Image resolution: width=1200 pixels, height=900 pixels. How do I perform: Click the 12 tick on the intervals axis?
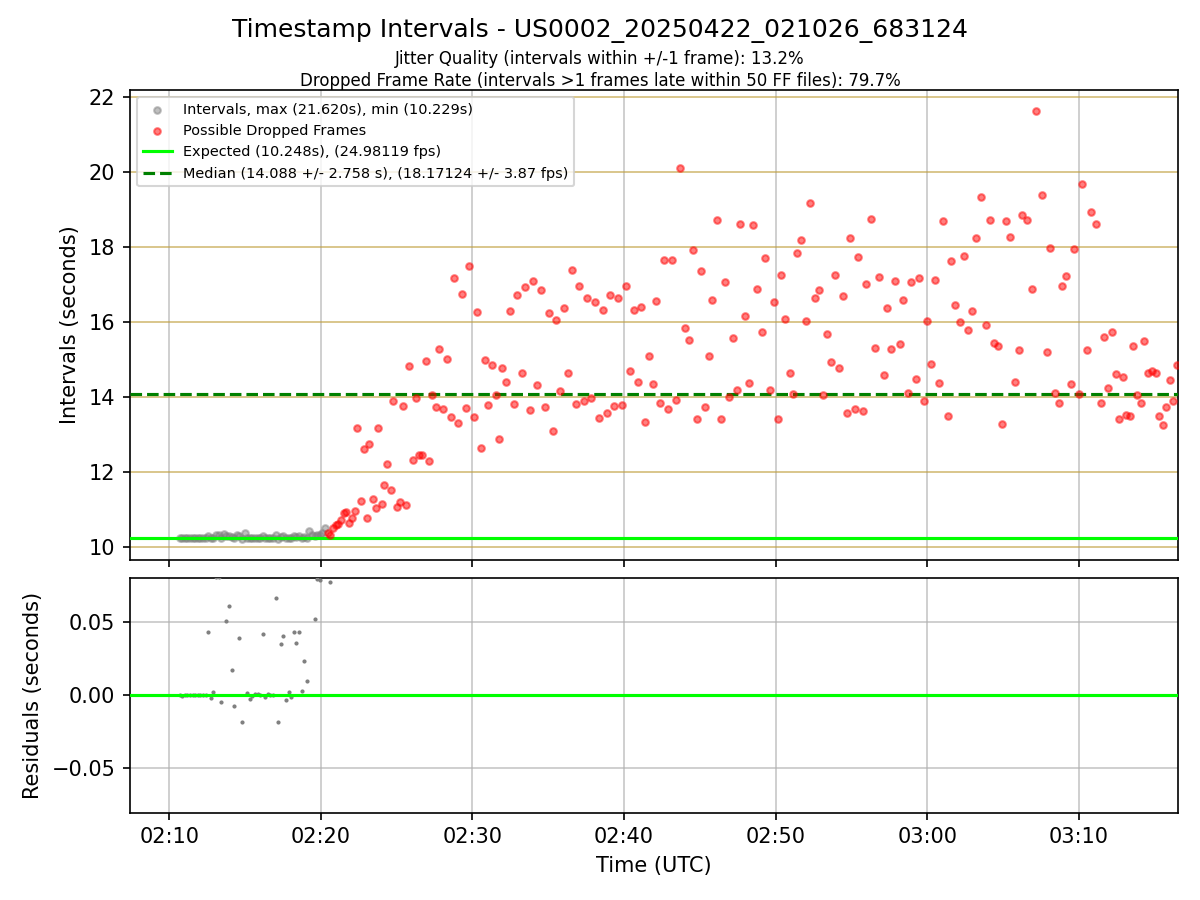(x=103, y=472)
